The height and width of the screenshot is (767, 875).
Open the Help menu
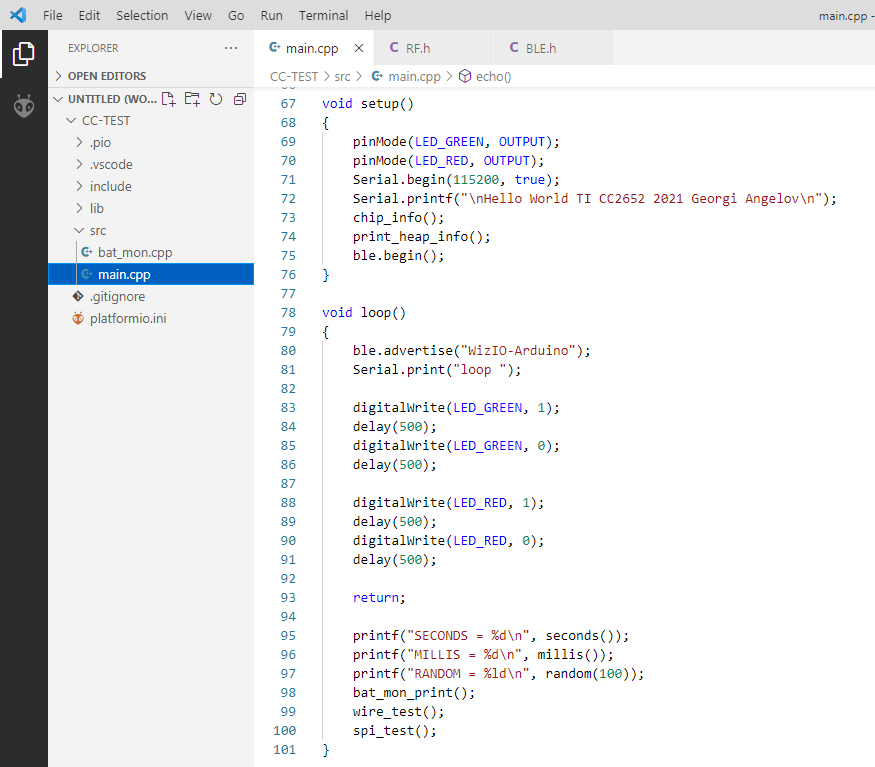tap(378, 15)
